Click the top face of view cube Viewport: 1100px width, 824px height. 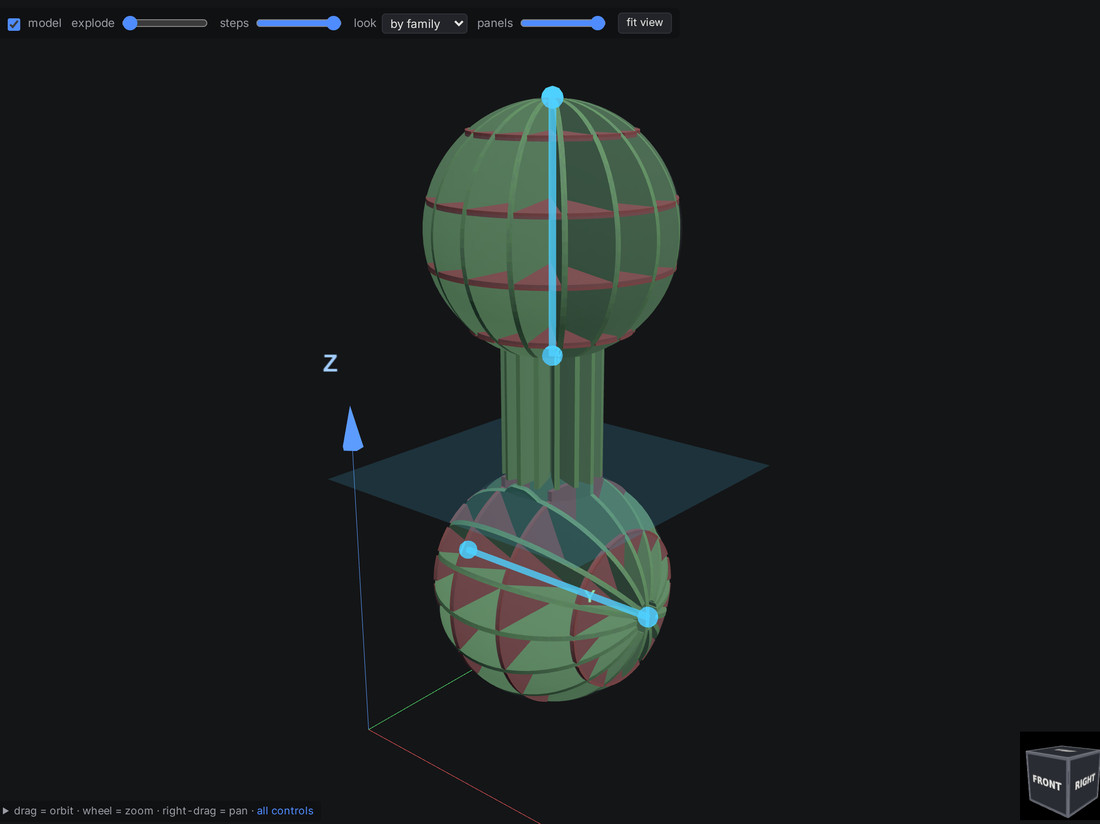(1066, 751)
